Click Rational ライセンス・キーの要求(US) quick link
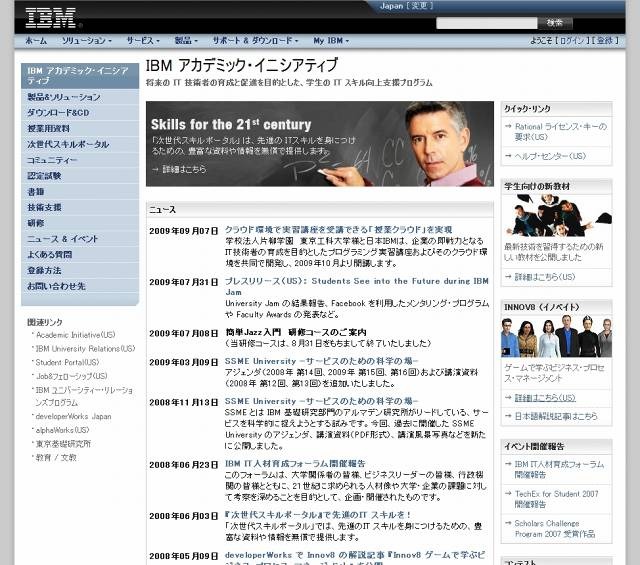 pos(561,132)
